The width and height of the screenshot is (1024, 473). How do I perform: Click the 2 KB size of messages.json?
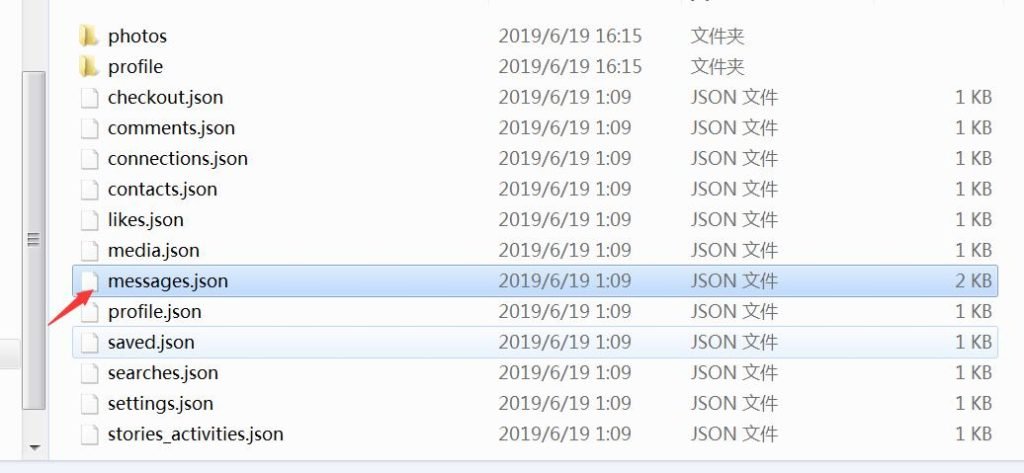coord(973,281)
